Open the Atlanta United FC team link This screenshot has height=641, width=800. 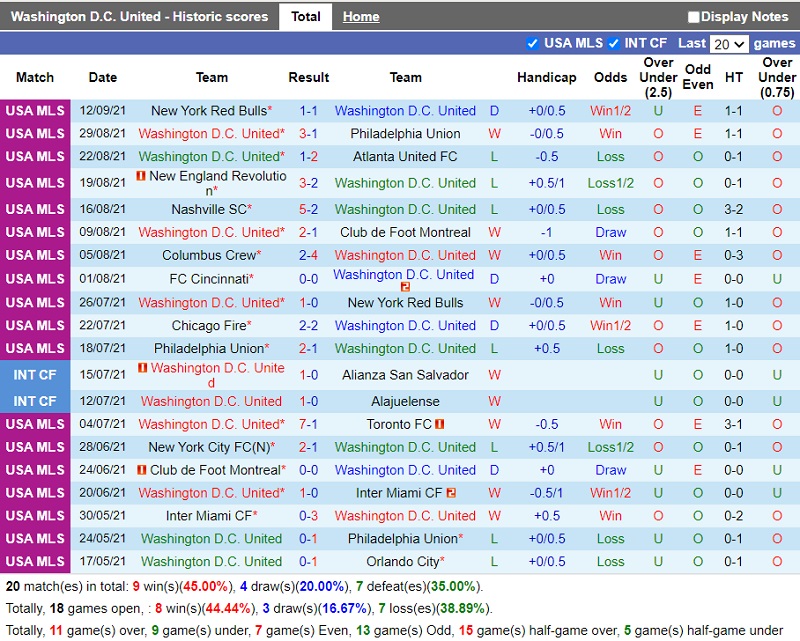click(405, 156)
